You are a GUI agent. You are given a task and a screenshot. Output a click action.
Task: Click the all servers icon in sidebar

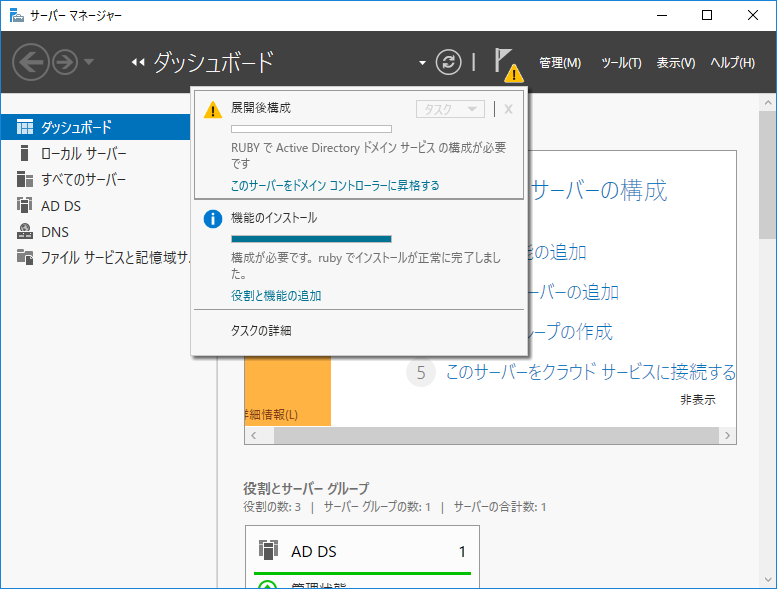[25, 179]
